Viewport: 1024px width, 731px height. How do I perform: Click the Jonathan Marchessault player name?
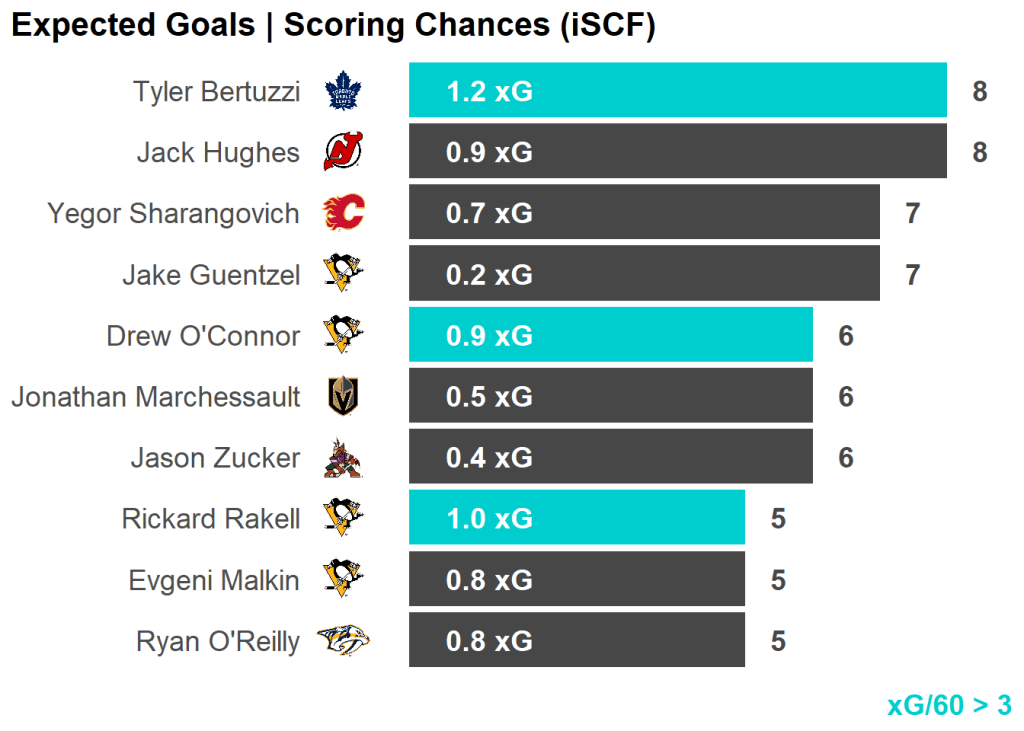(155, 397)
